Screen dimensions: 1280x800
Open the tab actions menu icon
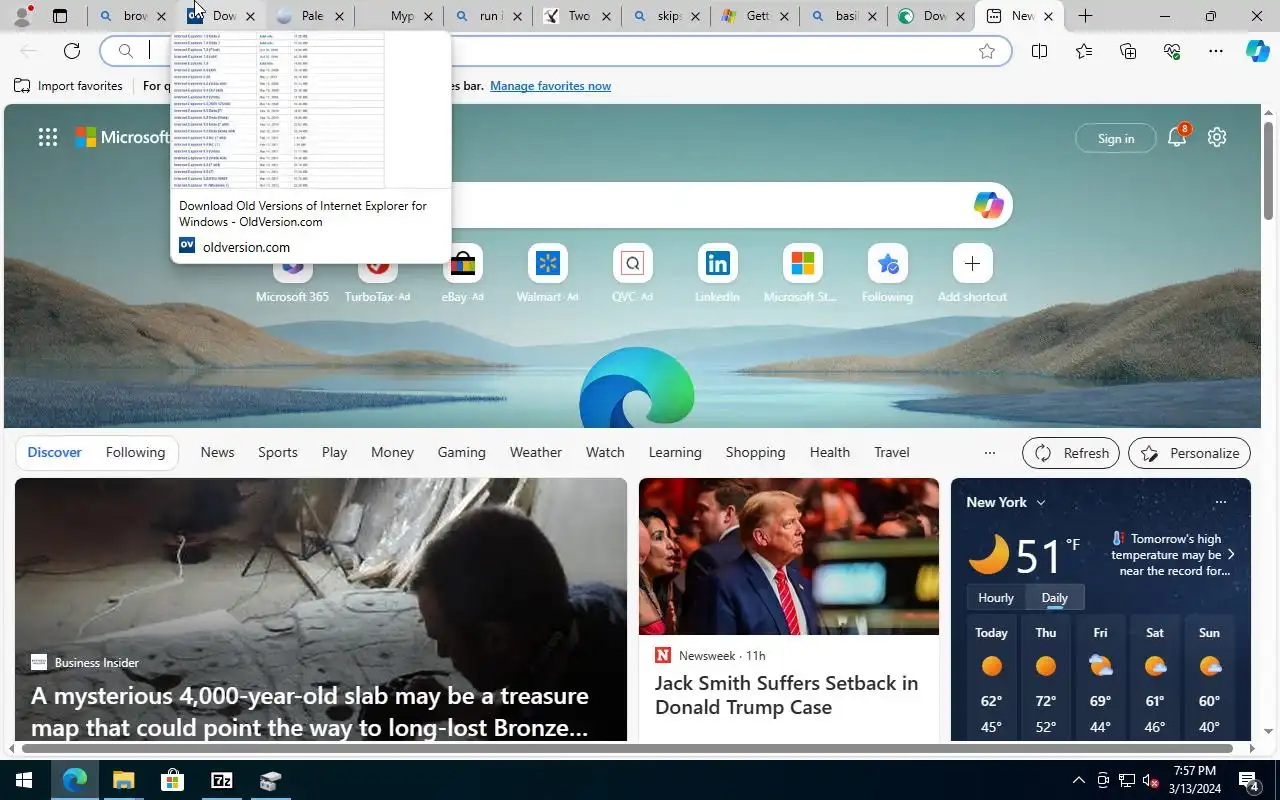pyautogui.click(x=60, y=16)
